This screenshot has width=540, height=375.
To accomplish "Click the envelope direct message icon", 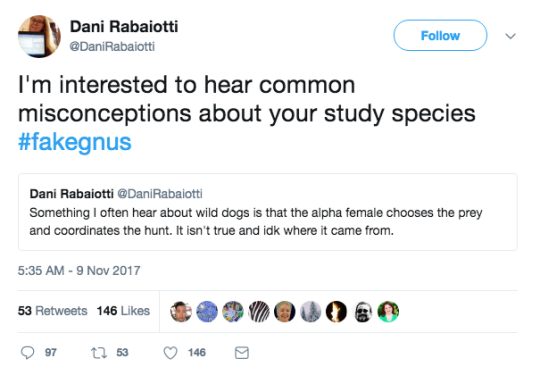I will 242,353.
